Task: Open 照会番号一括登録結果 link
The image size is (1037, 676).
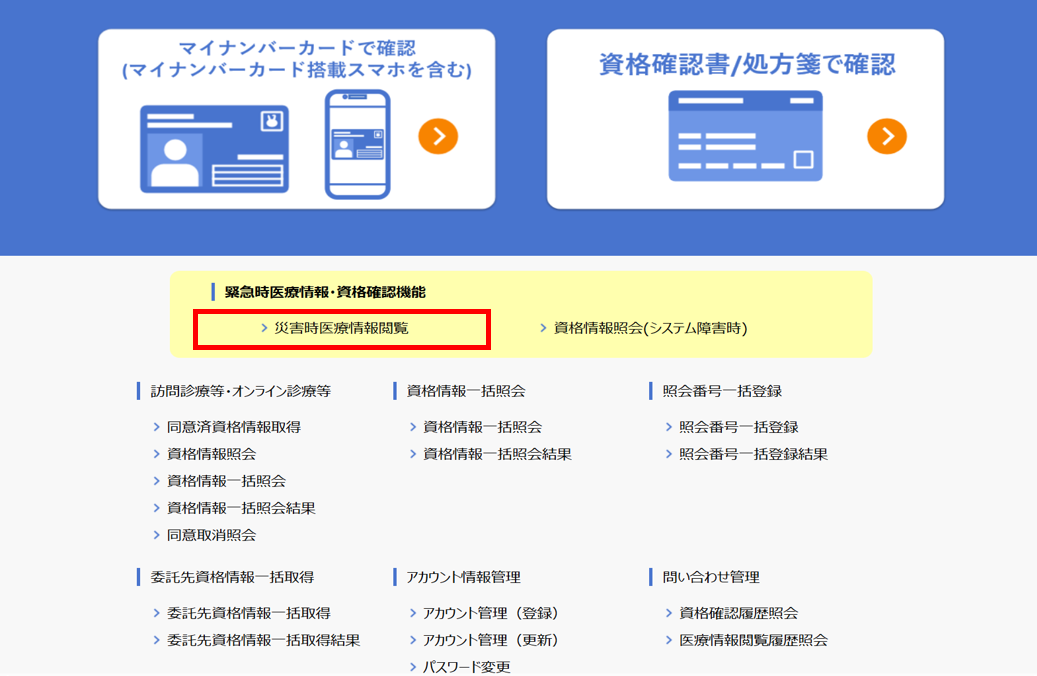Action: click(753, 454)
